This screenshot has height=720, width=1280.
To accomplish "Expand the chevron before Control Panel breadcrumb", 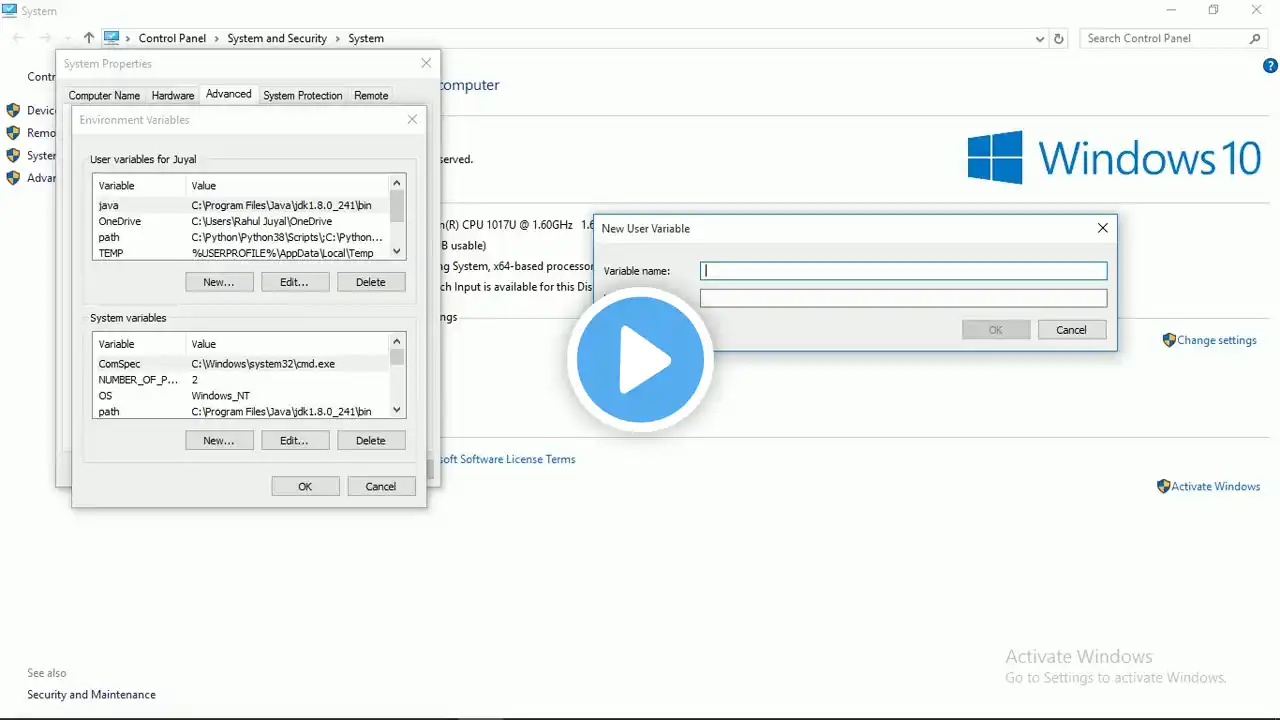I will point(128,38).
